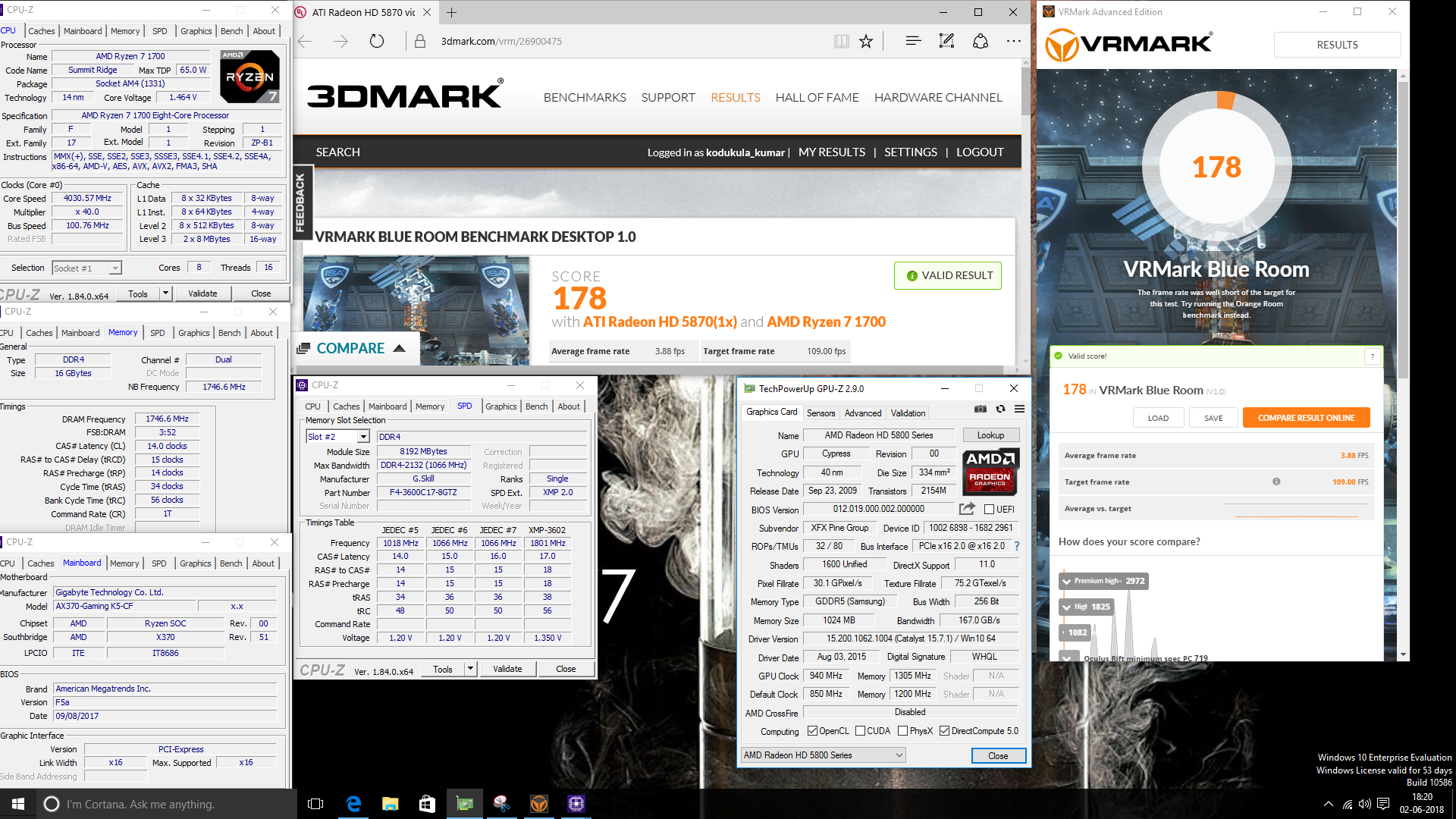The height and width of the screenshot is (819, 1456).
Task: Switch to CPU-Z on the taskbar
Action: pos(576,804)
